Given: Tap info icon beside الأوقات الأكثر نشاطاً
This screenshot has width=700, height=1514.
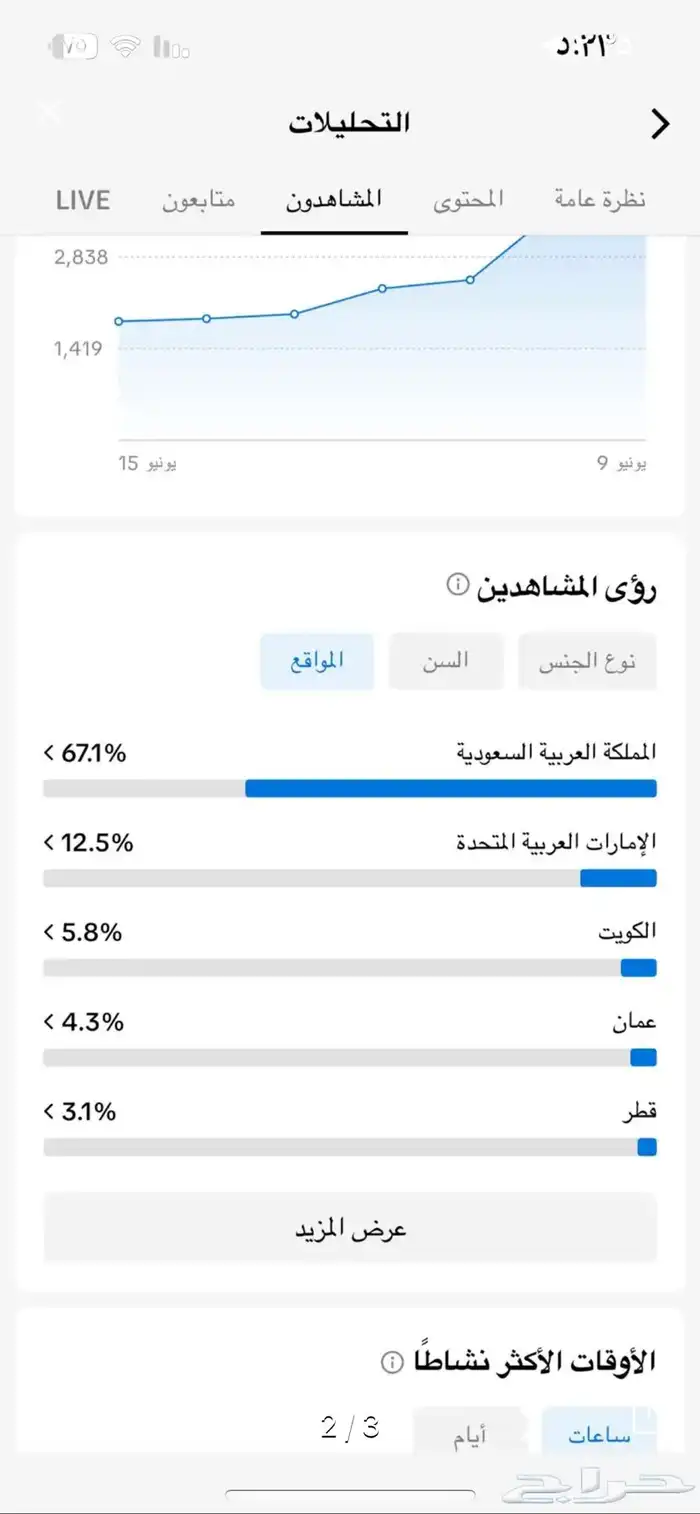Looking at the screenshot, I should [x=393, y=1362].
